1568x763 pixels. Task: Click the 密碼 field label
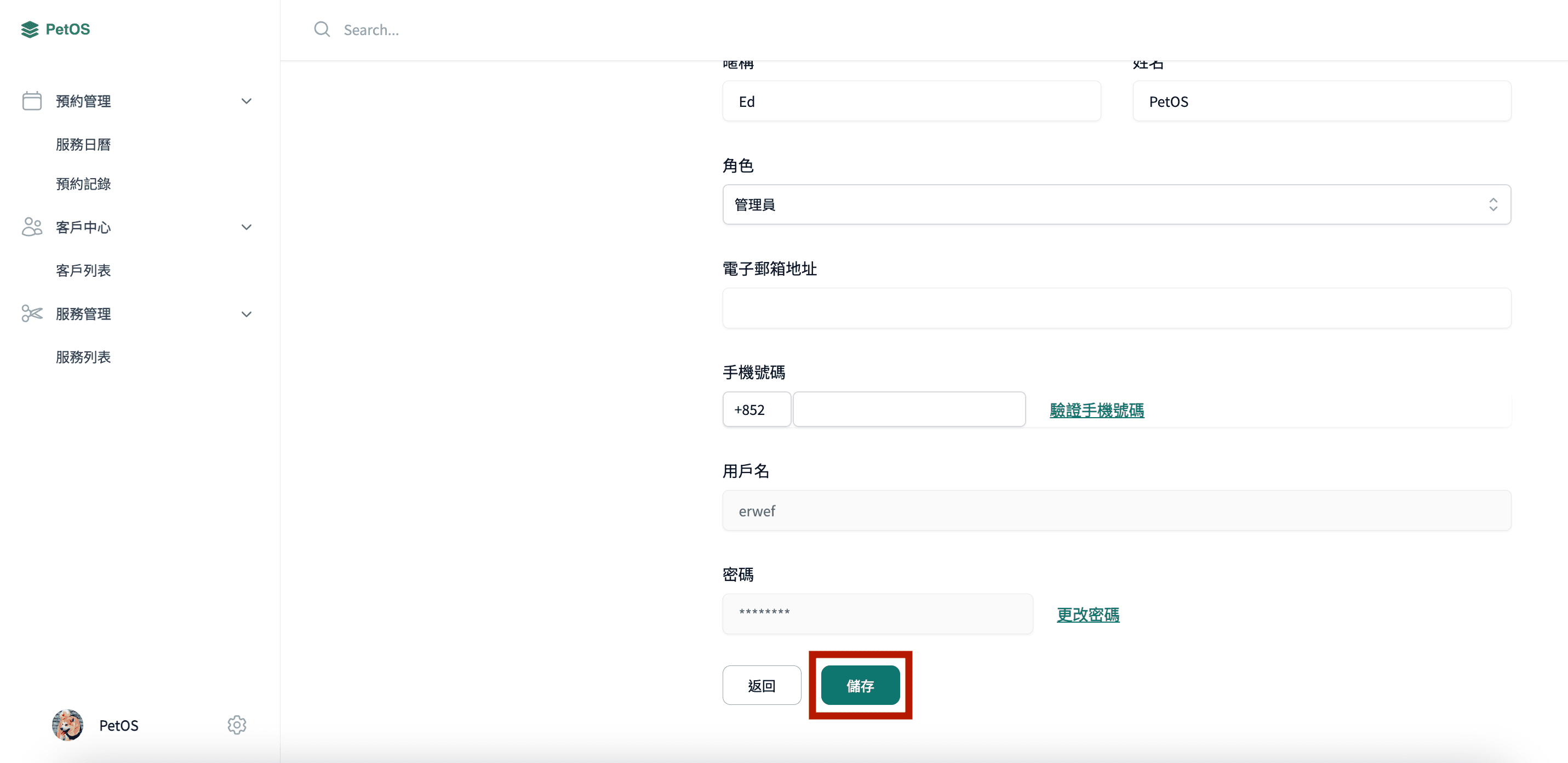click(x=738, y=574)
